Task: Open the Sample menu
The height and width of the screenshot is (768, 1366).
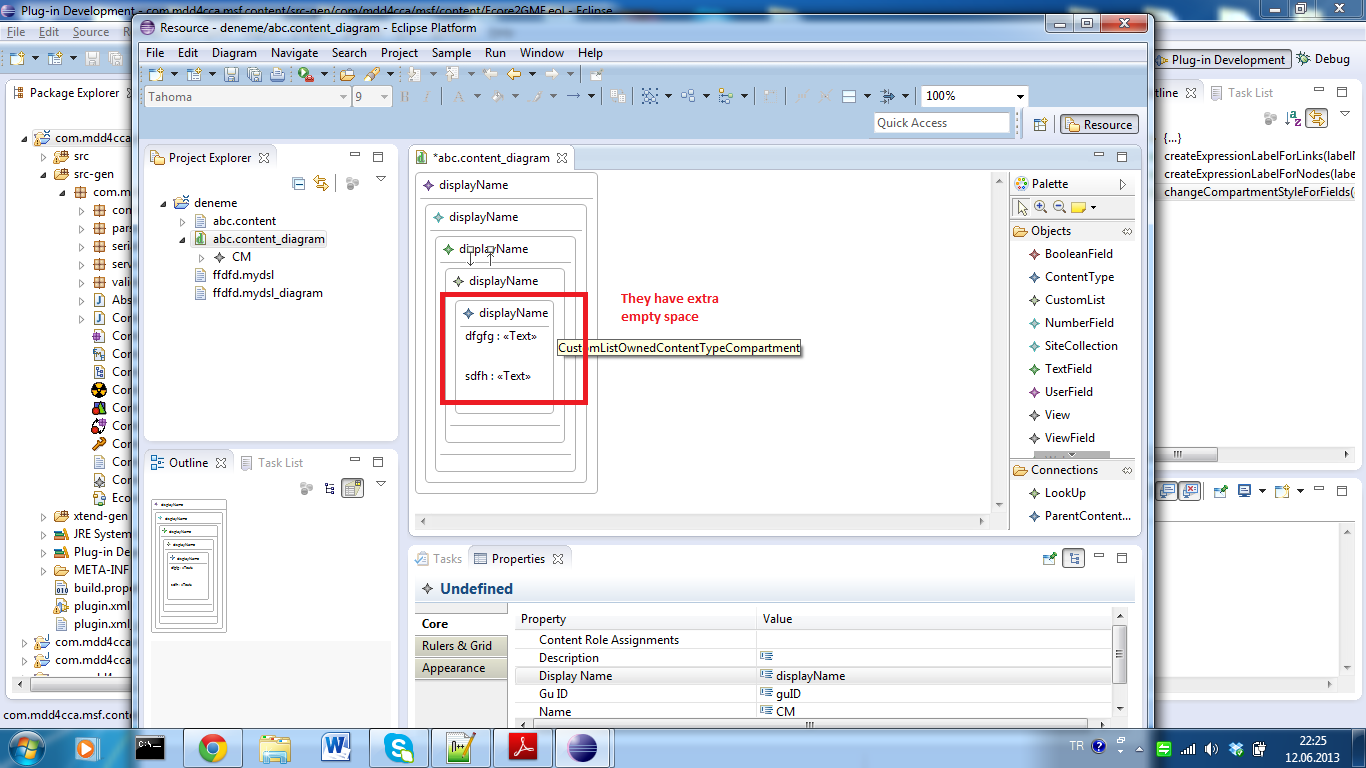Action: coord(451,53)
